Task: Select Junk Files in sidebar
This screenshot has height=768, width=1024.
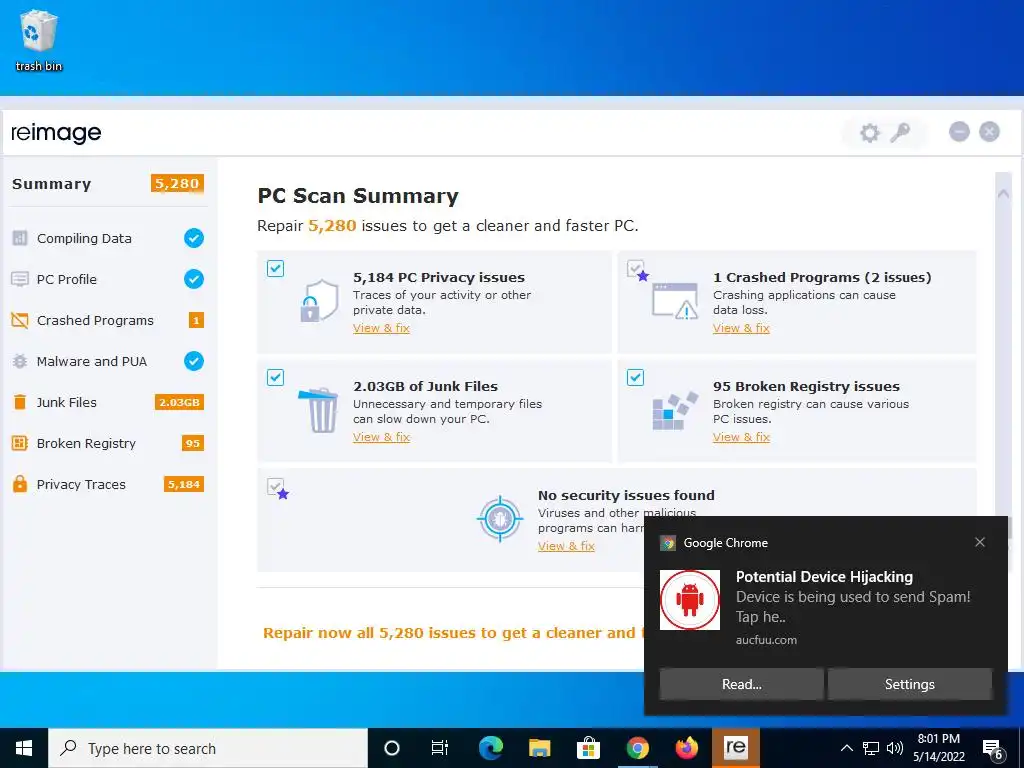Action: click(x=108, y=402)
